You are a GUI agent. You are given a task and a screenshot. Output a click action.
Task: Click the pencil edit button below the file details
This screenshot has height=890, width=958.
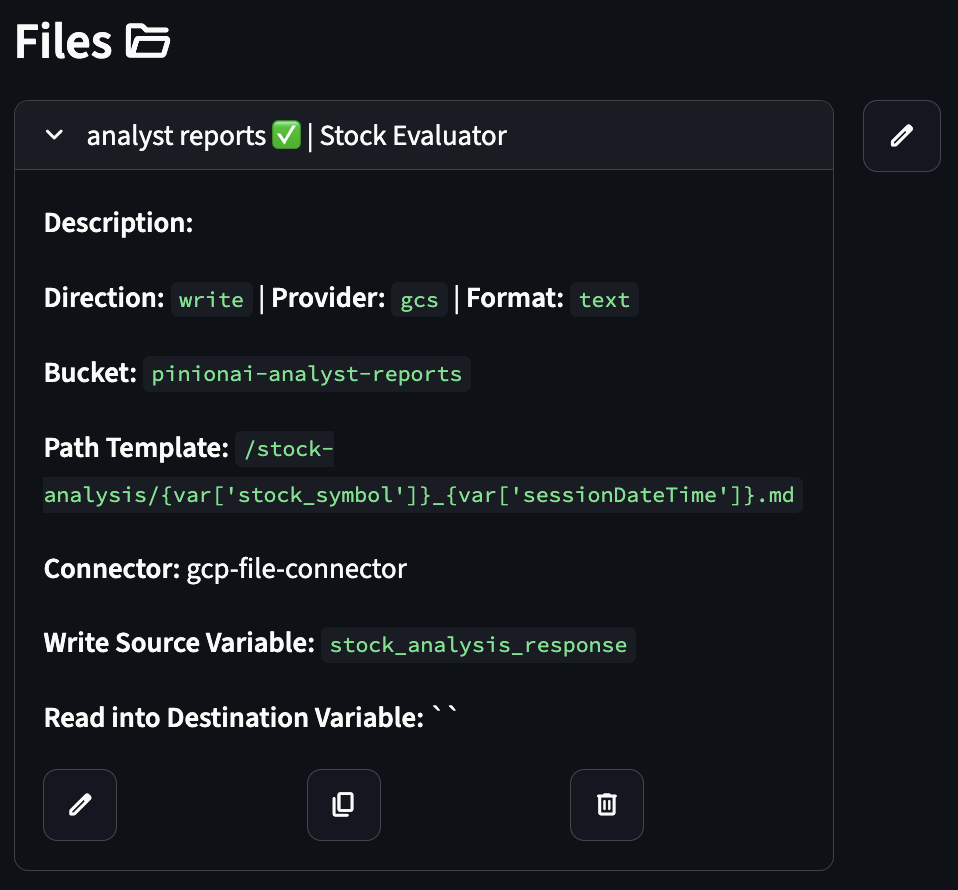coord(80,804)
